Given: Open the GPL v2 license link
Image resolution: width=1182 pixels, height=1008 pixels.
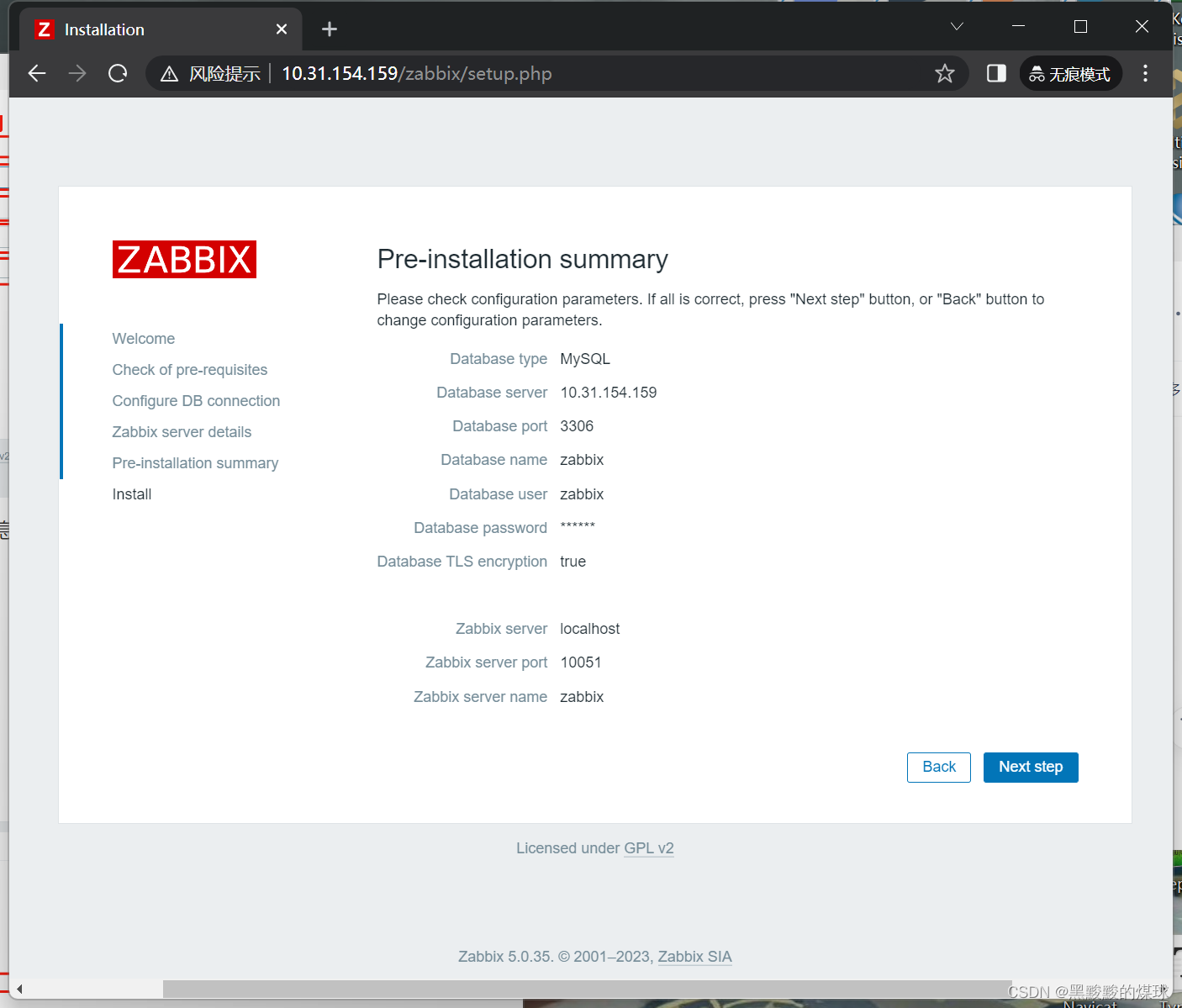Looking at the screenshot, I should [x=649, y=847].
